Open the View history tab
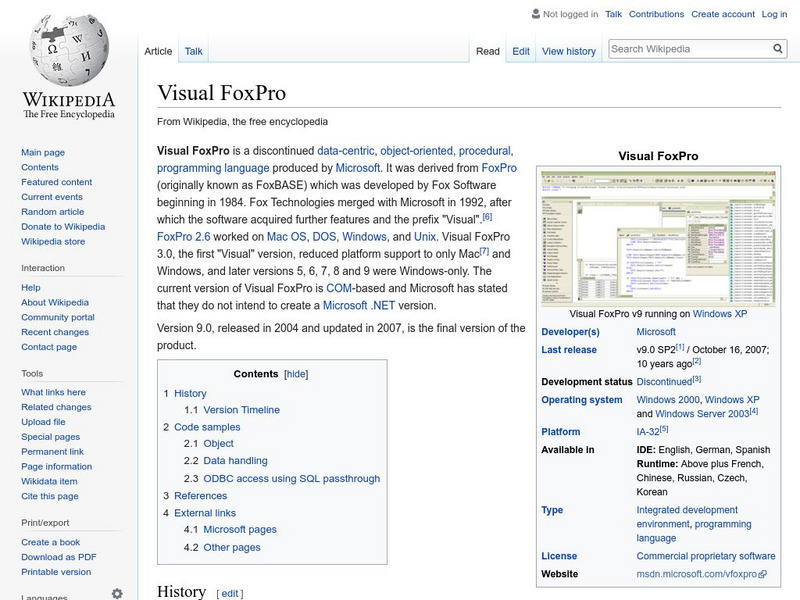800x600 pixels. tap(568, 51)
